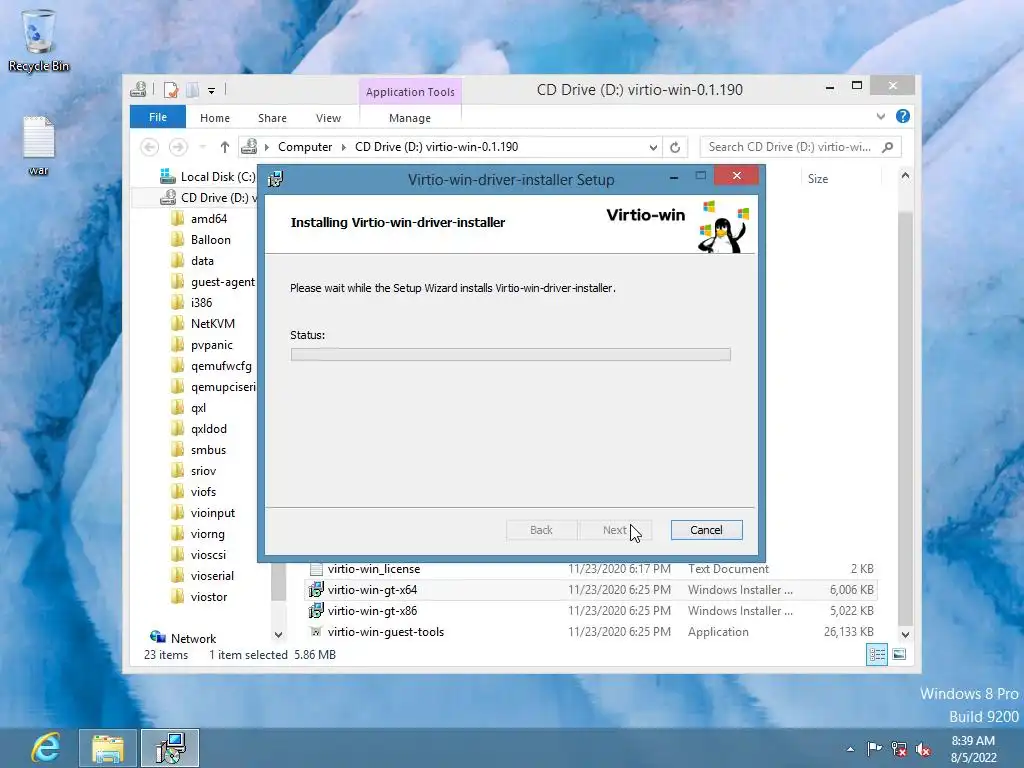The height and width of the screenshot is (768, 1024).
Task: Switch to the Share ribbon tab
Action: pos(272,118)
